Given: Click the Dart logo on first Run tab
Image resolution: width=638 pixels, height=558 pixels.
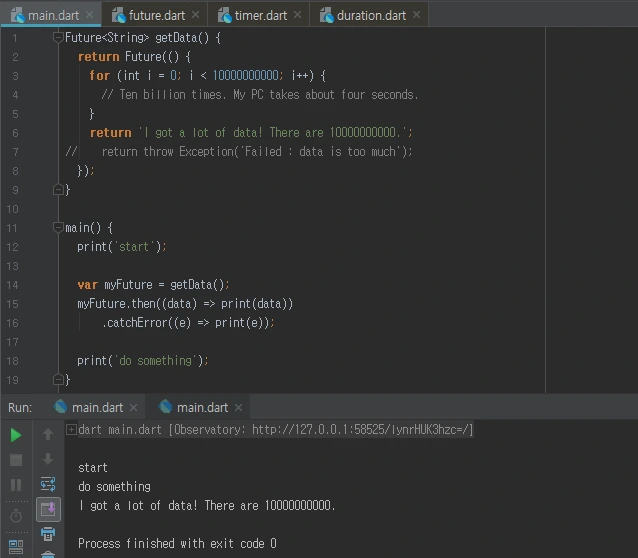Looking at the screenshot, I should pos(61,407).
